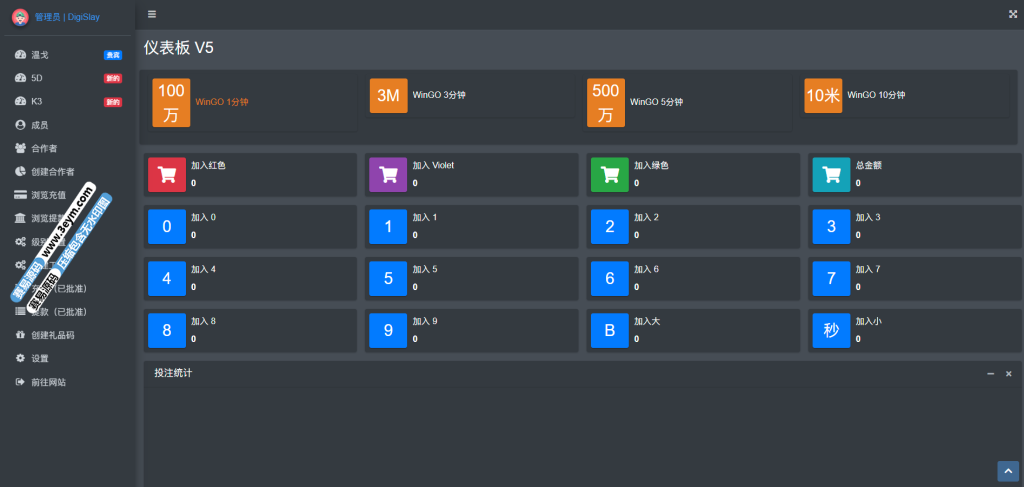Open the 5D sidebar item
Image resolution: width=1024 pixels, height=487 pixels.
click(x=37, y=78)
